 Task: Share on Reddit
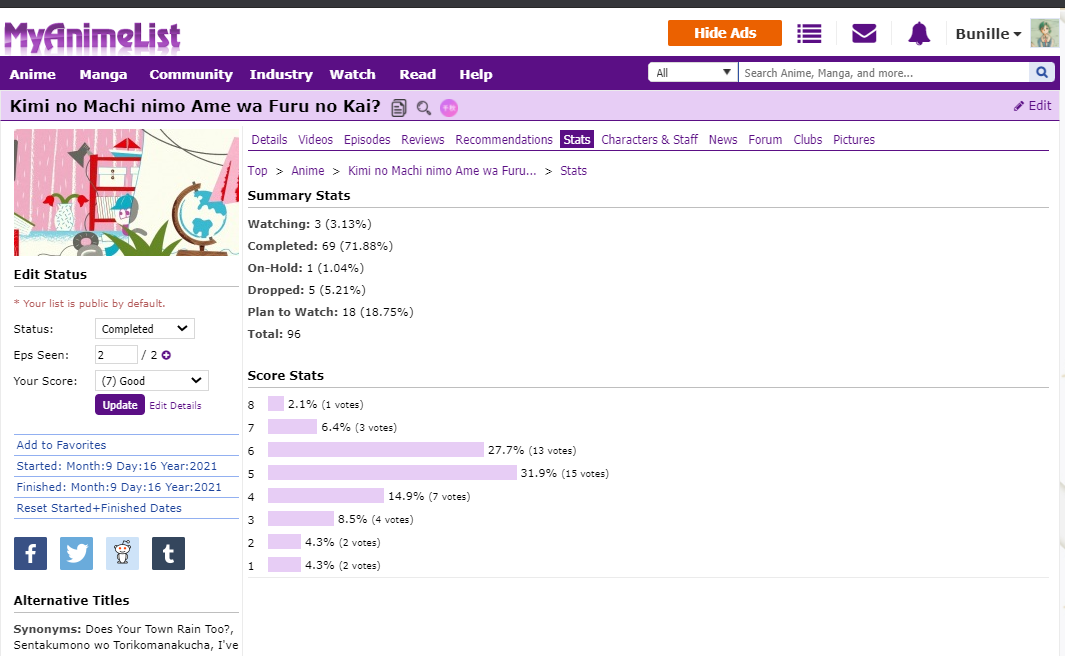(x=122, y=553)
